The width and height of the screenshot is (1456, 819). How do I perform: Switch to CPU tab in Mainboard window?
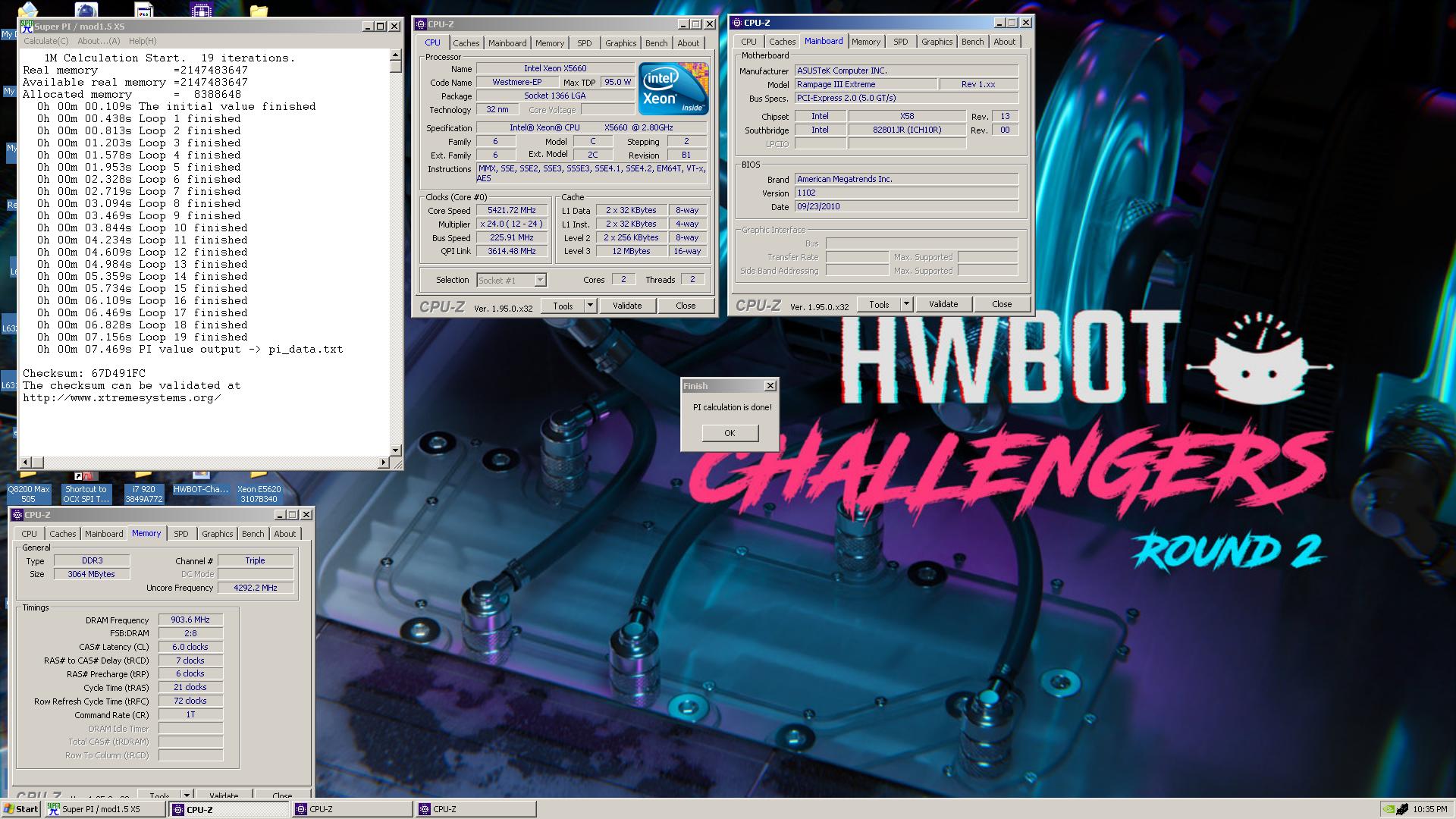click(x=748, y=42)
